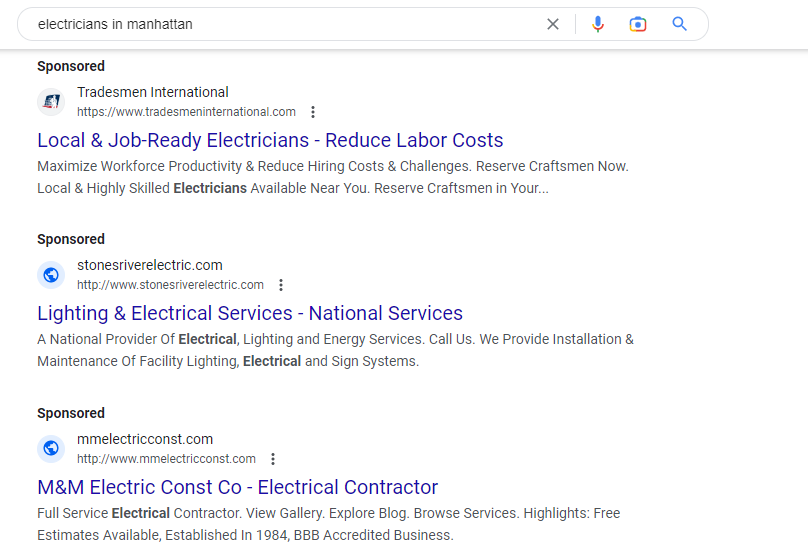Open Lighting & Electrical Services link
Viewport: 808px width, 557px height.
pos(250,313)
